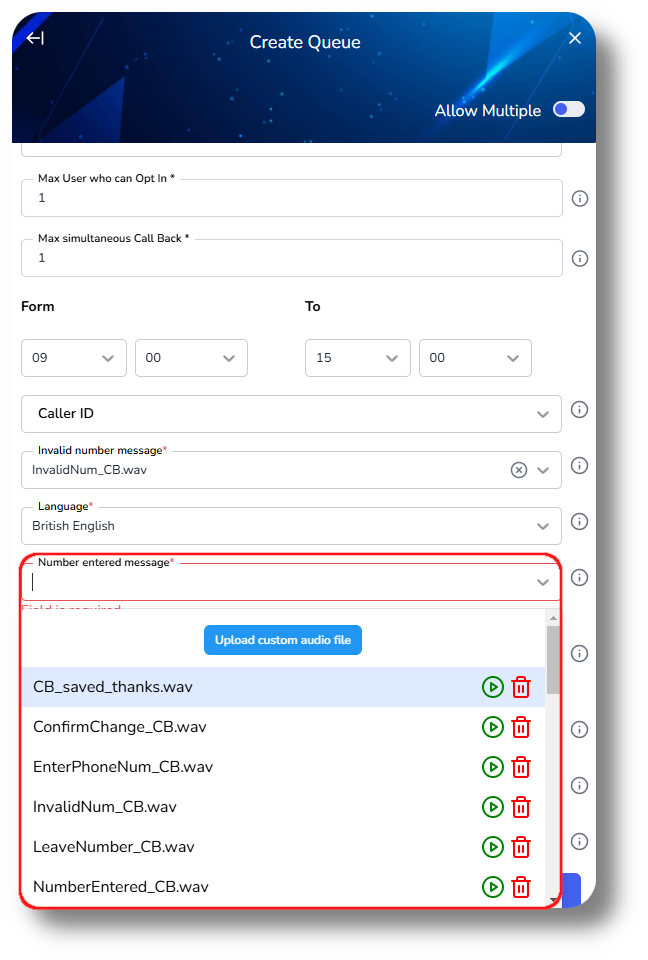Viewport: 648px width, 960px height.
Task: Click the Max simultaneous Call Back field
Action: (x=291, y=258)
